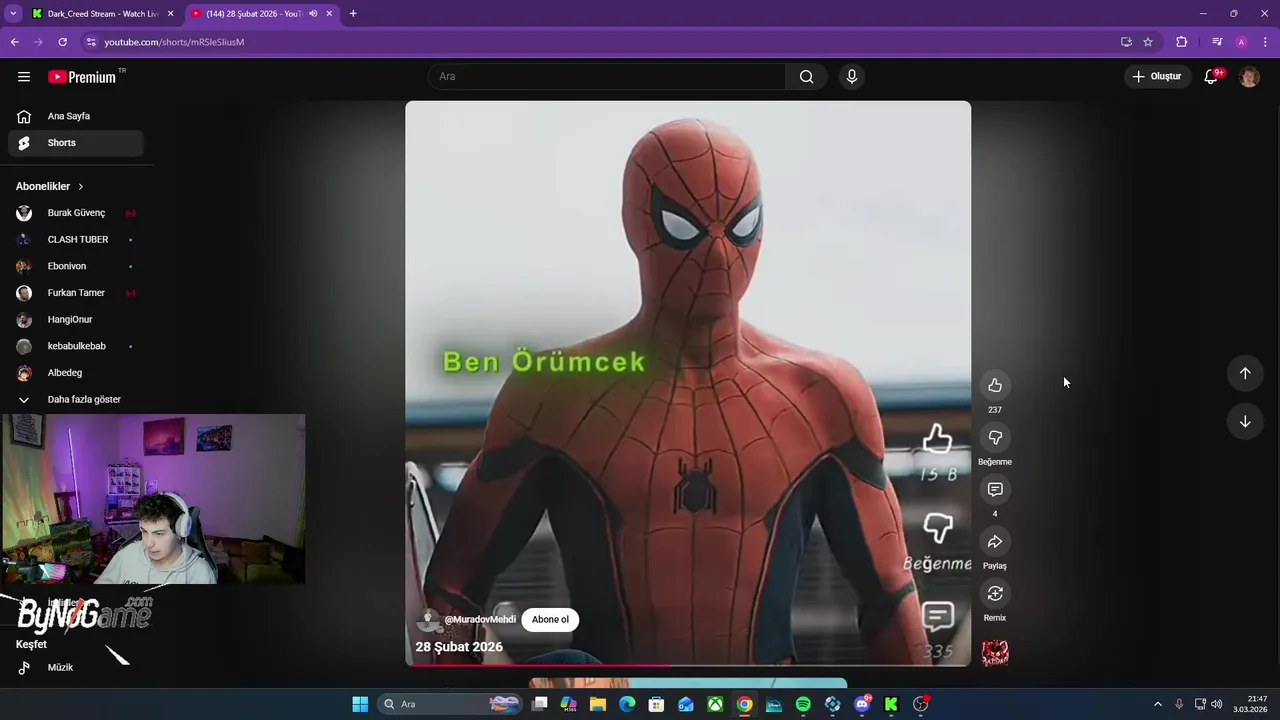Open Ebonivon channel
The height and width of the screenshot is (720, 1280).
pyautogui.click(x=76, y=266)
